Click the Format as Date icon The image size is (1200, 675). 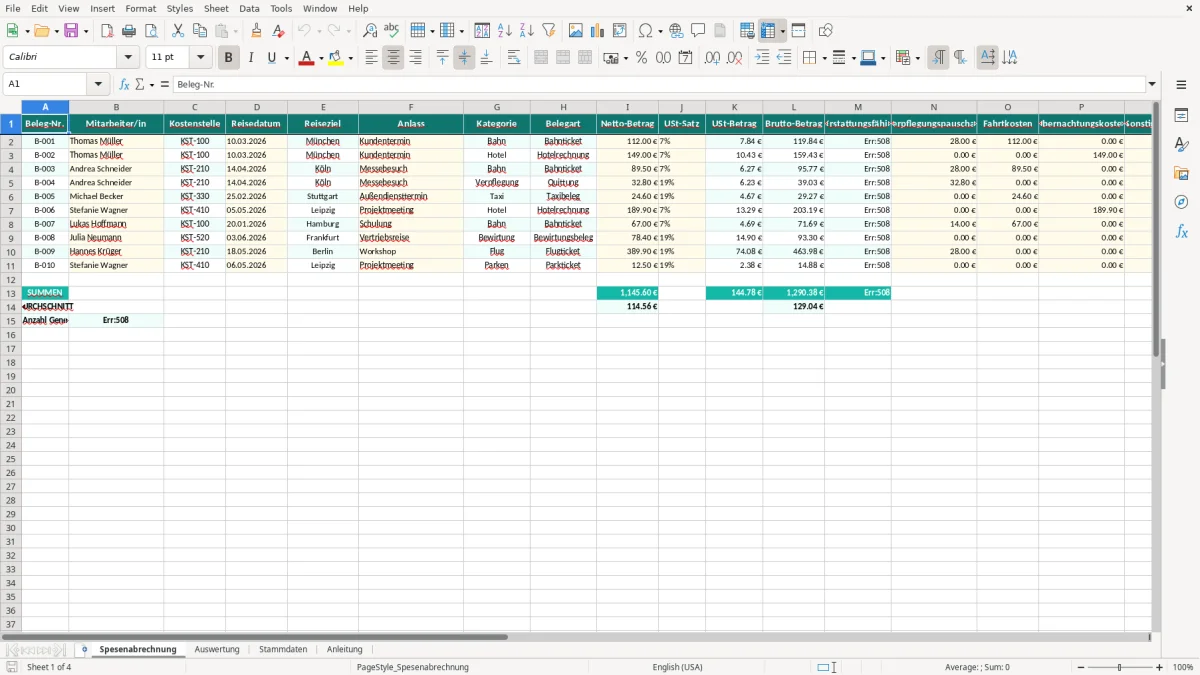685,58
